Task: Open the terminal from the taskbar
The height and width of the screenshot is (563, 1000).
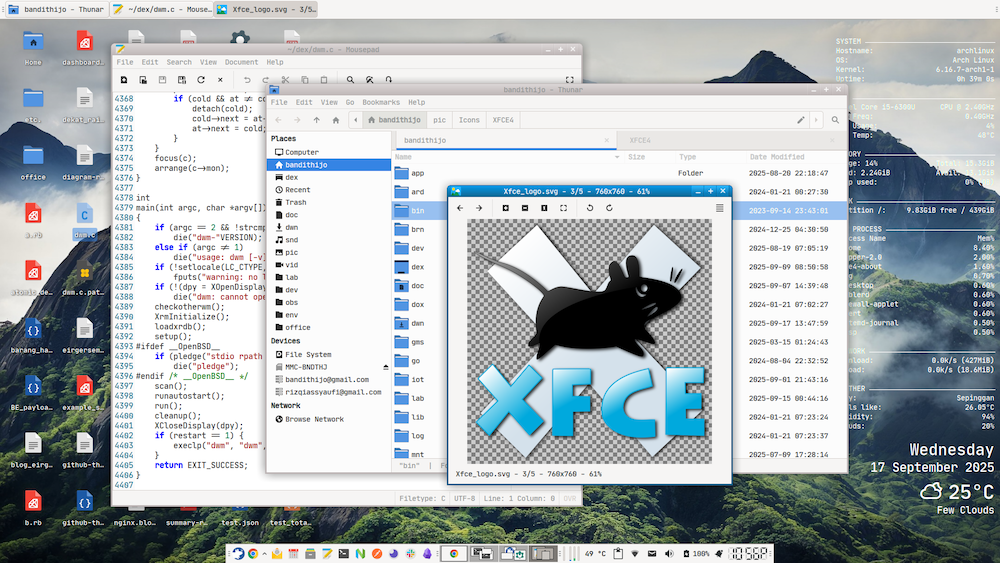Action: [343, 553]
